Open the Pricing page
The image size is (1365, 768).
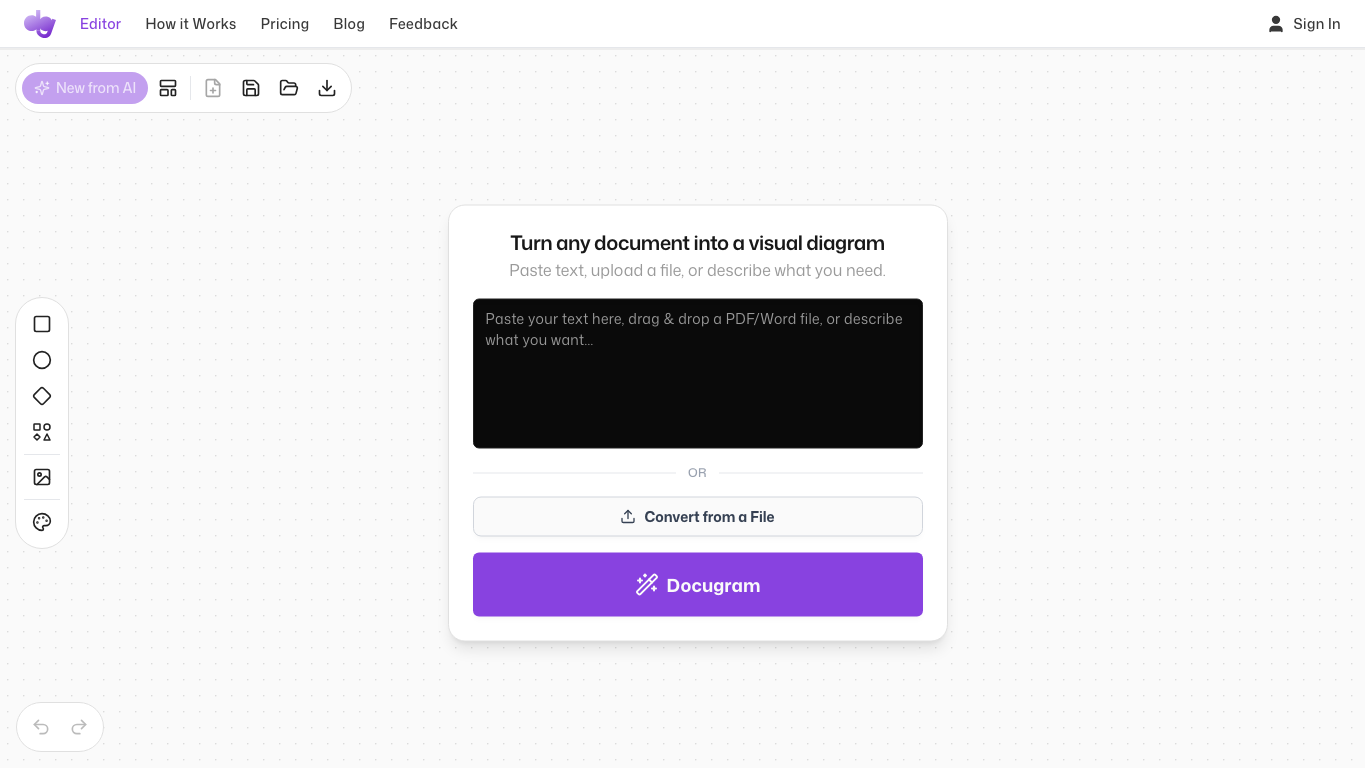285,24
